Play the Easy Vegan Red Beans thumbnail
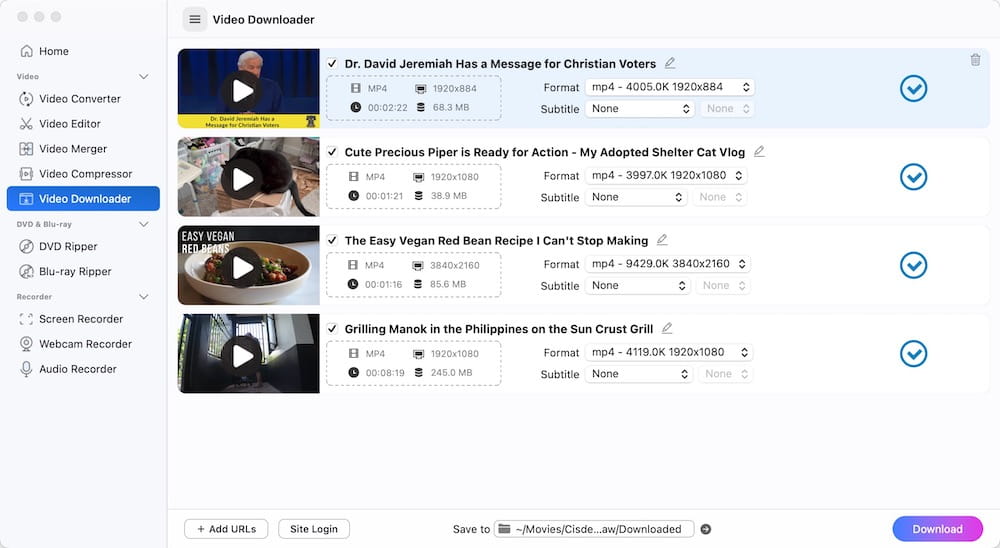The width and height of the screenshot is (1000, 548). tap(242, 267)
